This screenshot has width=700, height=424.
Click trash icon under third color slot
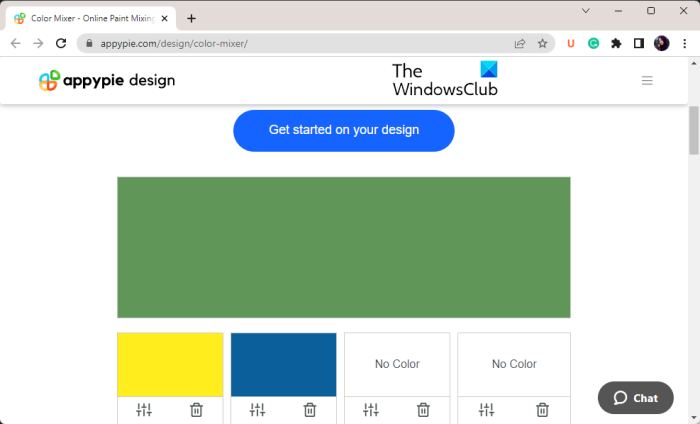(424, 410)
